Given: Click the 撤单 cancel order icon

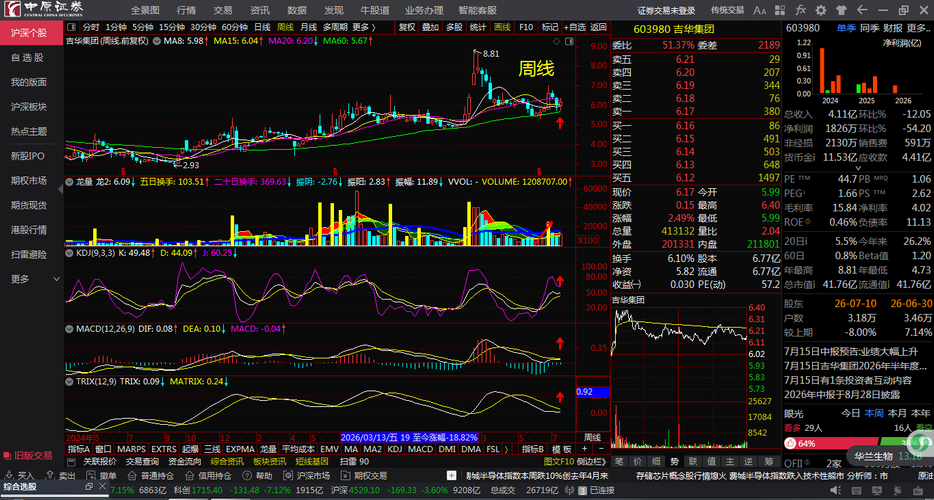Looking at the screenshot, I should point(91,476).
